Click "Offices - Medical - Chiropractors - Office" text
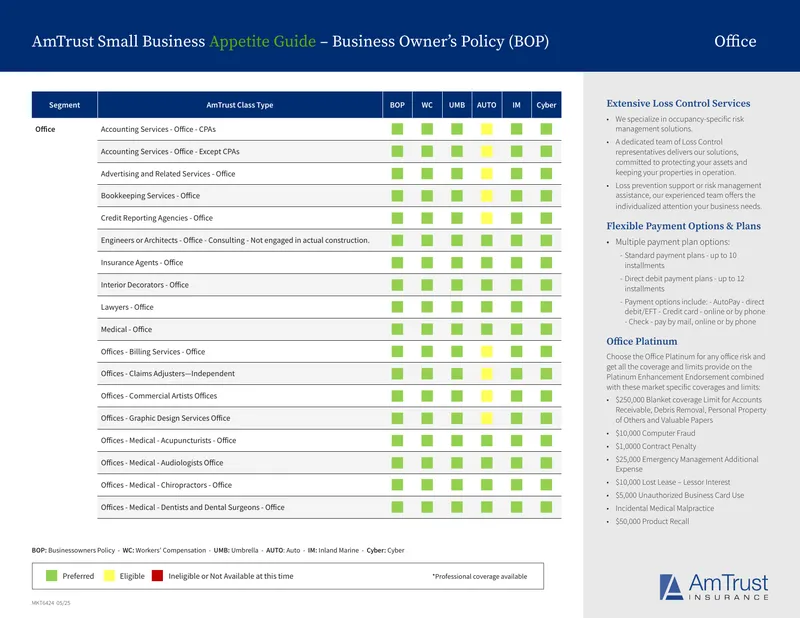Viewport: 800px width, 618px height. click(x=166, y=485)
